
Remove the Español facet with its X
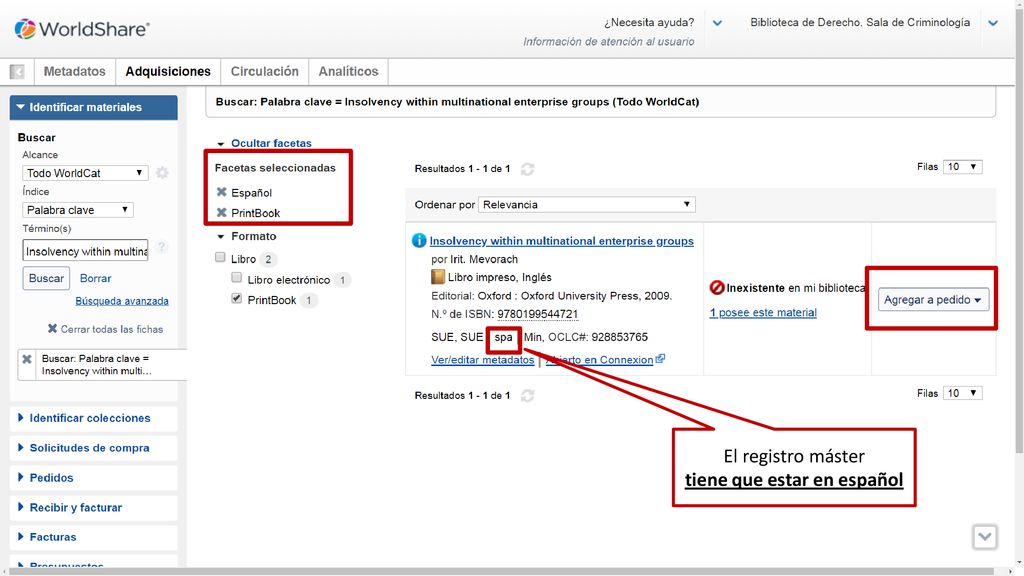click(x=221, y=192)
